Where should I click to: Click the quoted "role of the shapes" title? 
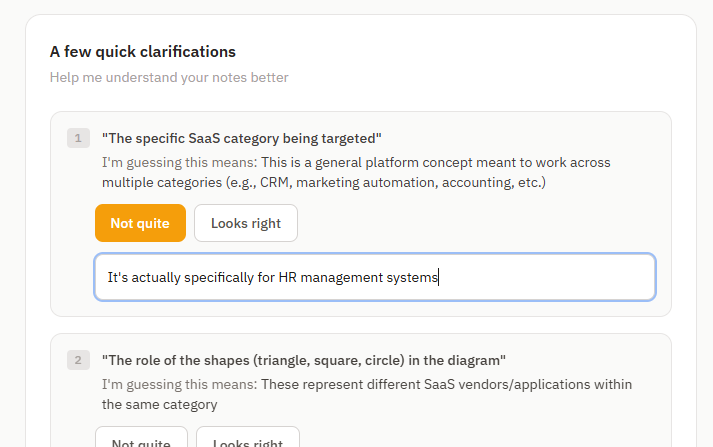pos(304,360)
